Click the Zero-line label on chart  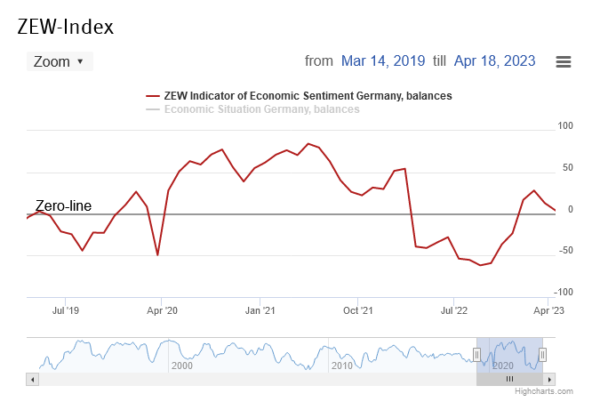tap(63, 206)
